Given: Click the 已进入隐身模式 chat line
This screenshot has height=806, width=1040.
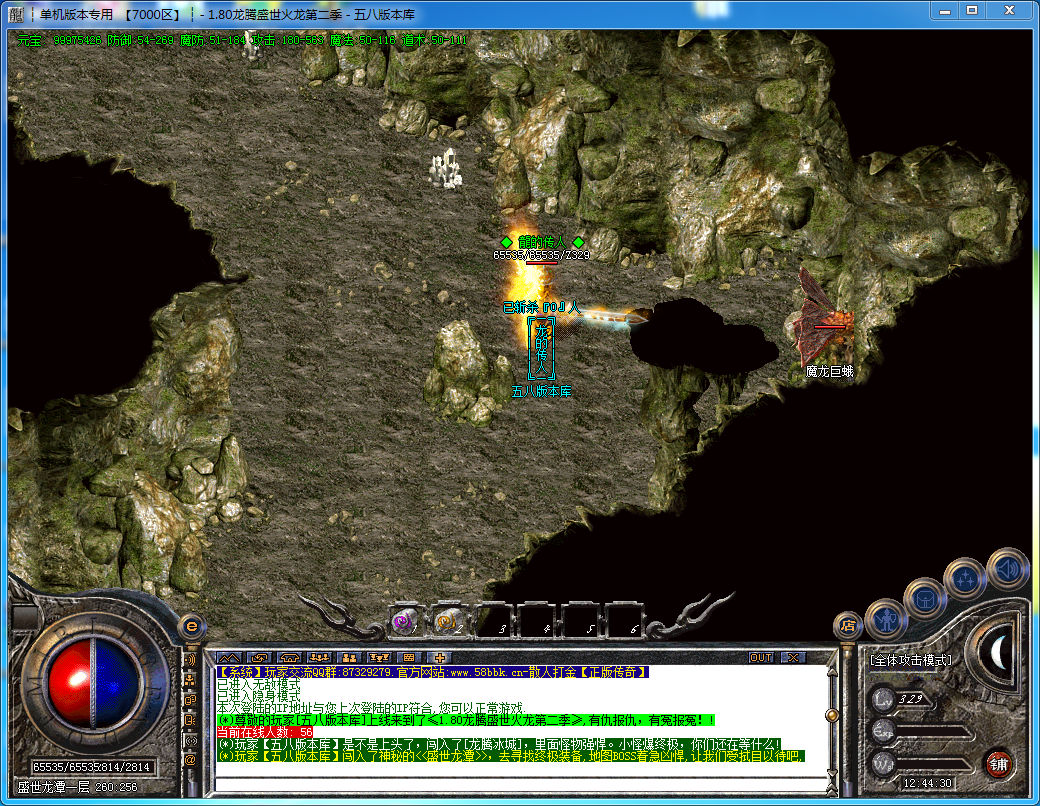Looking at the screenshot, I should pyautogui.click(x=259, y=697).
